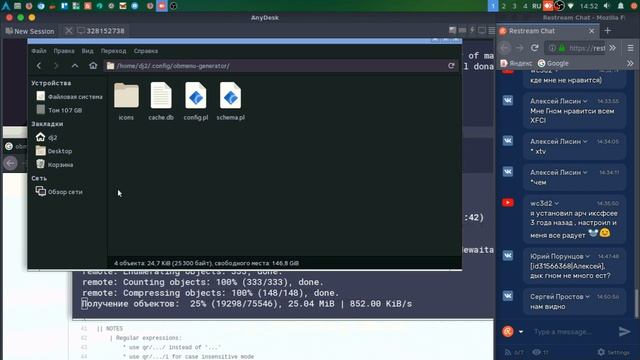Click the 14:52 panel clock

coord(589,6)
